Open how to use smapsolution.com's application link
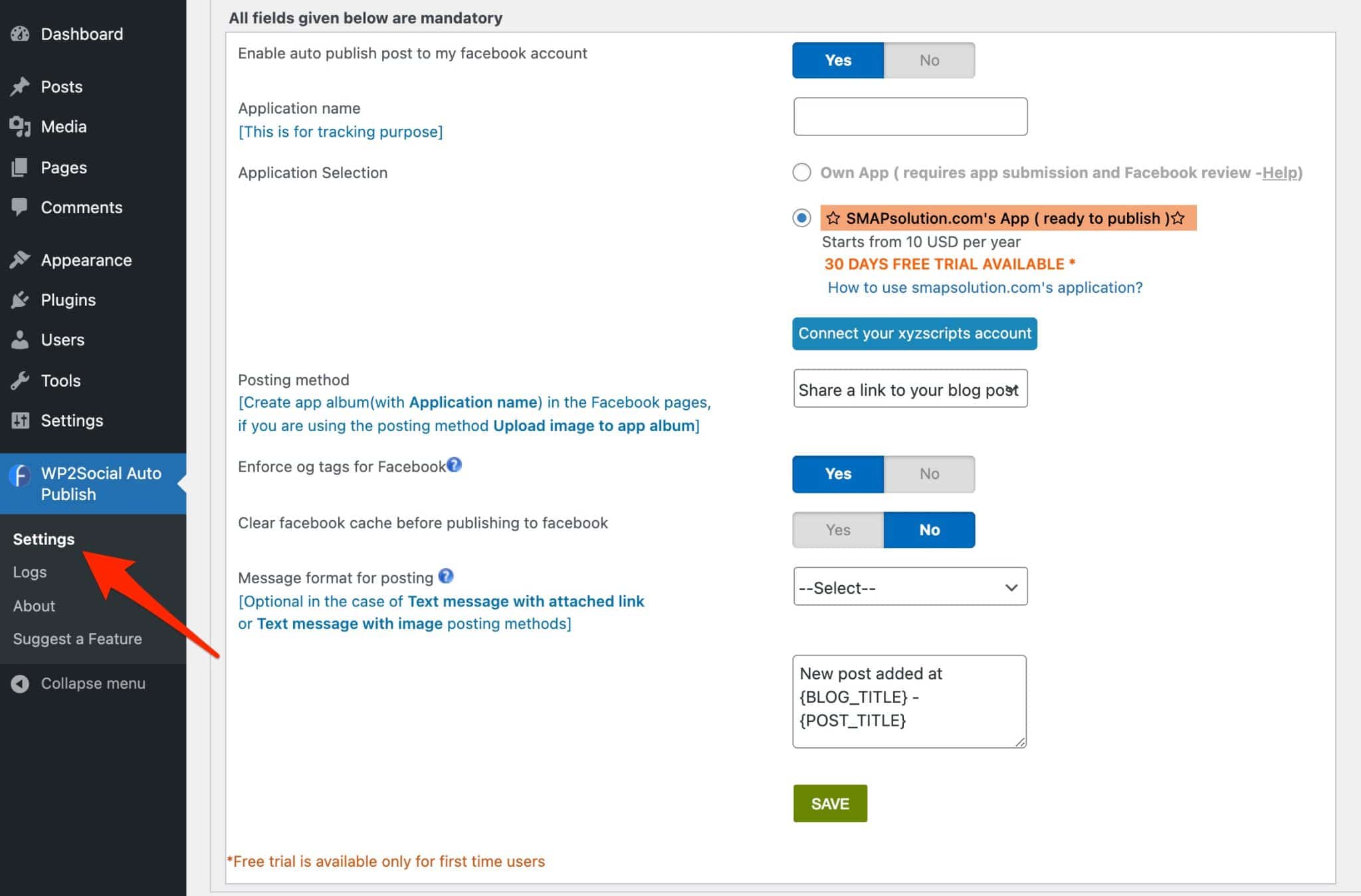Image resolution: width=1361 pixels, height=896 pixels. (x=984, y=287)
